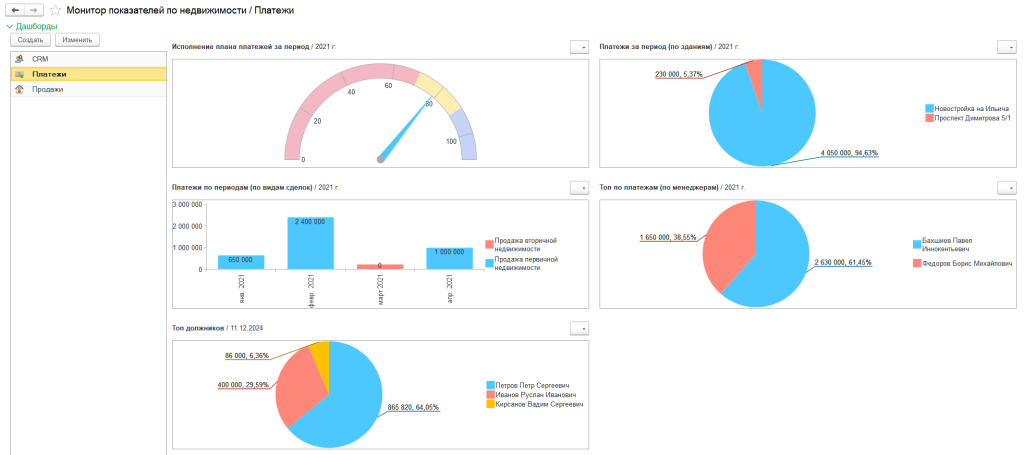Select Продажи in the dashboard list
The height and width of the screenshot is (455, 1024).
(x=47, y=89)
